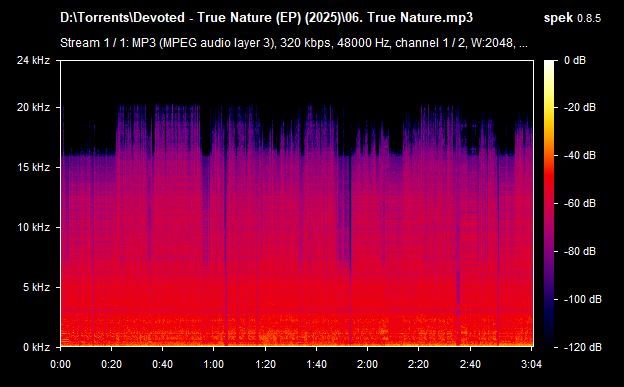Image resolution: width=624 pixels, height=387 pixels.
Task: Click inside the spectrogram plot area
Action: point(297,203)
